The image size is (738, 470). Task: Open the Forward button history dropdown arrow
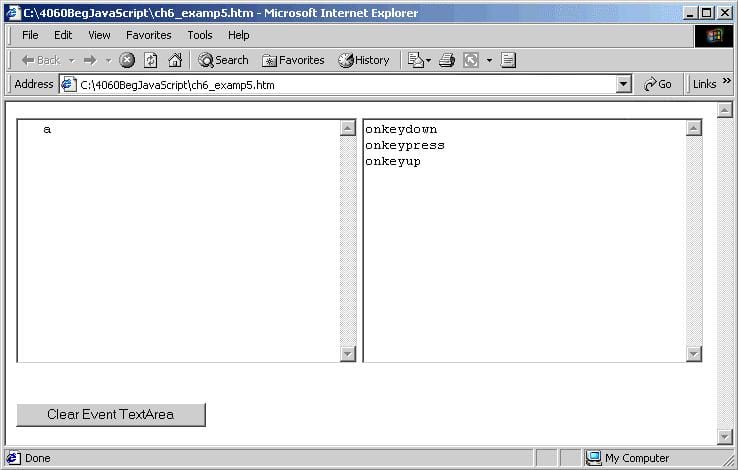click(108, 60)
